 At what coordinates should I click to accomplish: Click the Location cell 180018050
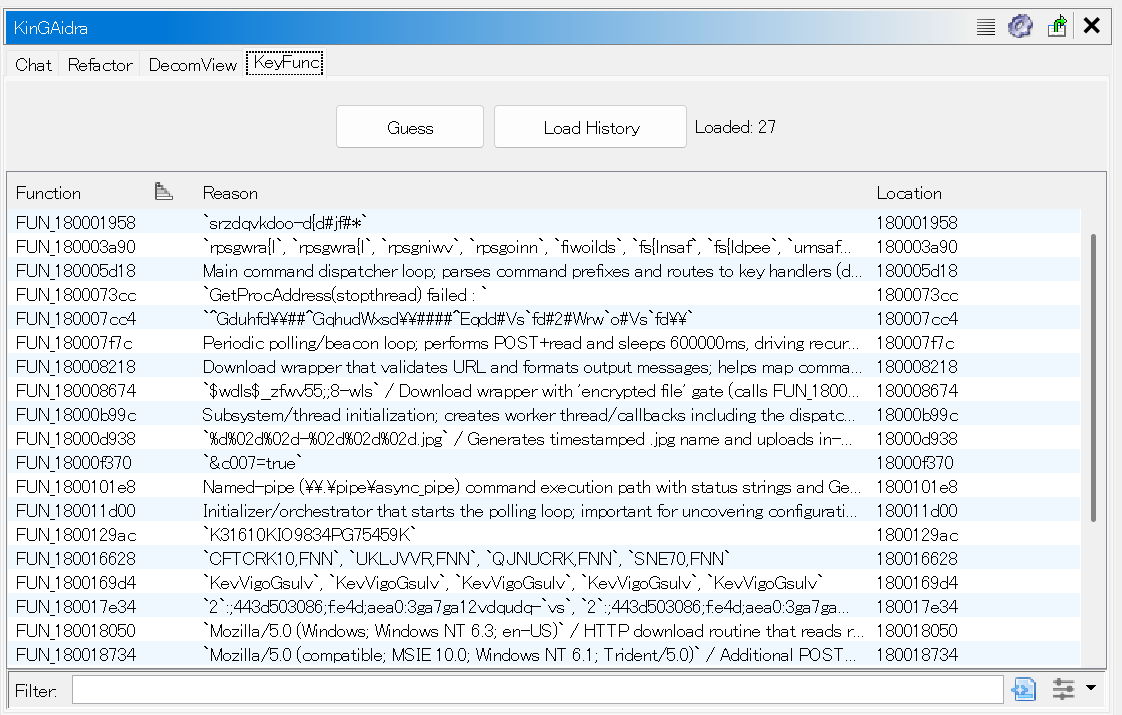[x=917, y=631]
